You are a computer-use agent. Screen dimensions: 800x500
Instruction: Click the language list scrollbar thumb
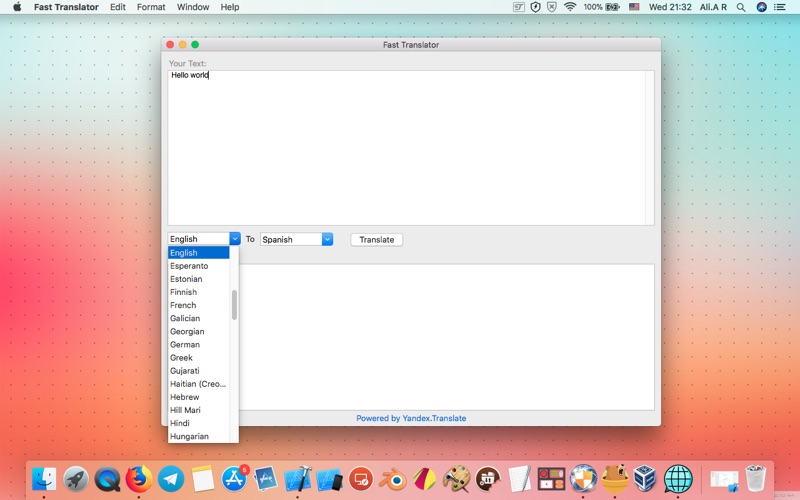[x=234, y=305]
